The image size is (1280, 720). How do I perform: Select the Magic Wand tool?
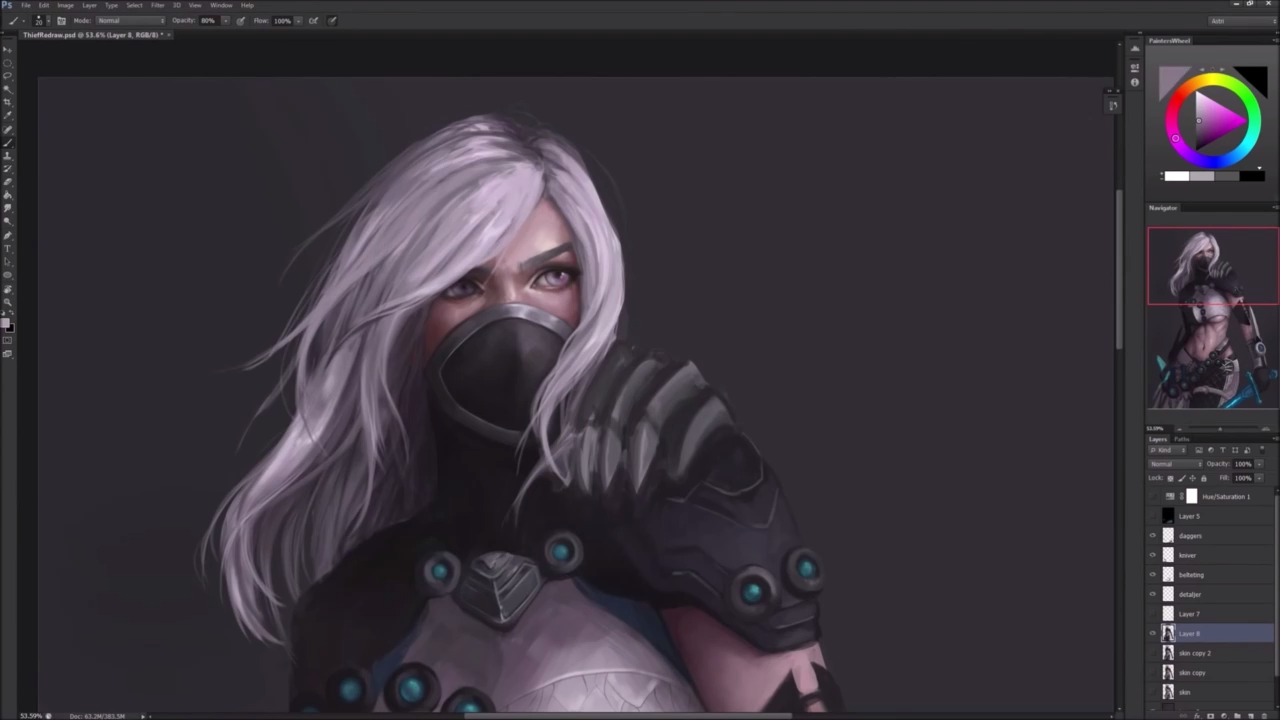tap(7, 88)
